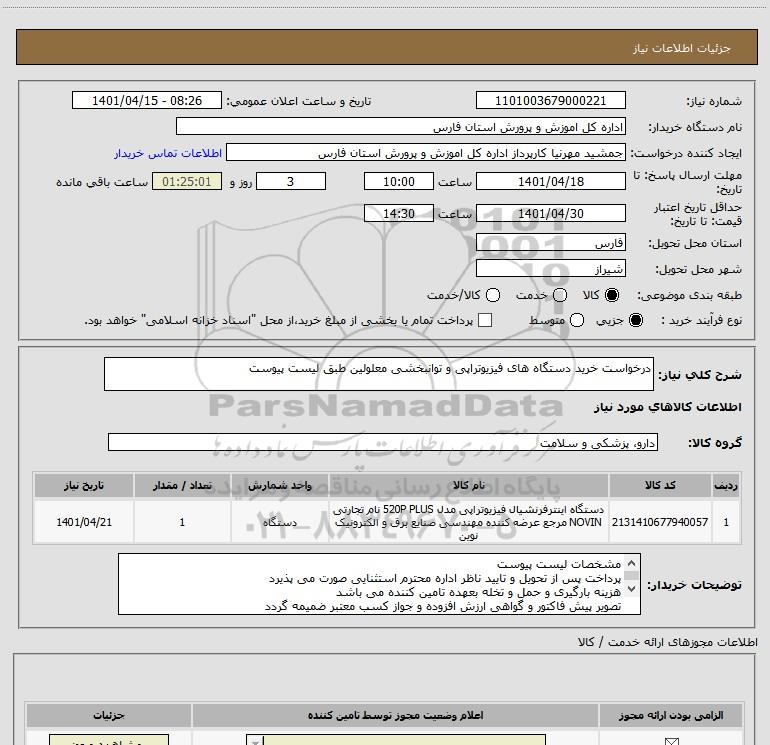Click the deadline time field 10:00

pos(399,181)
